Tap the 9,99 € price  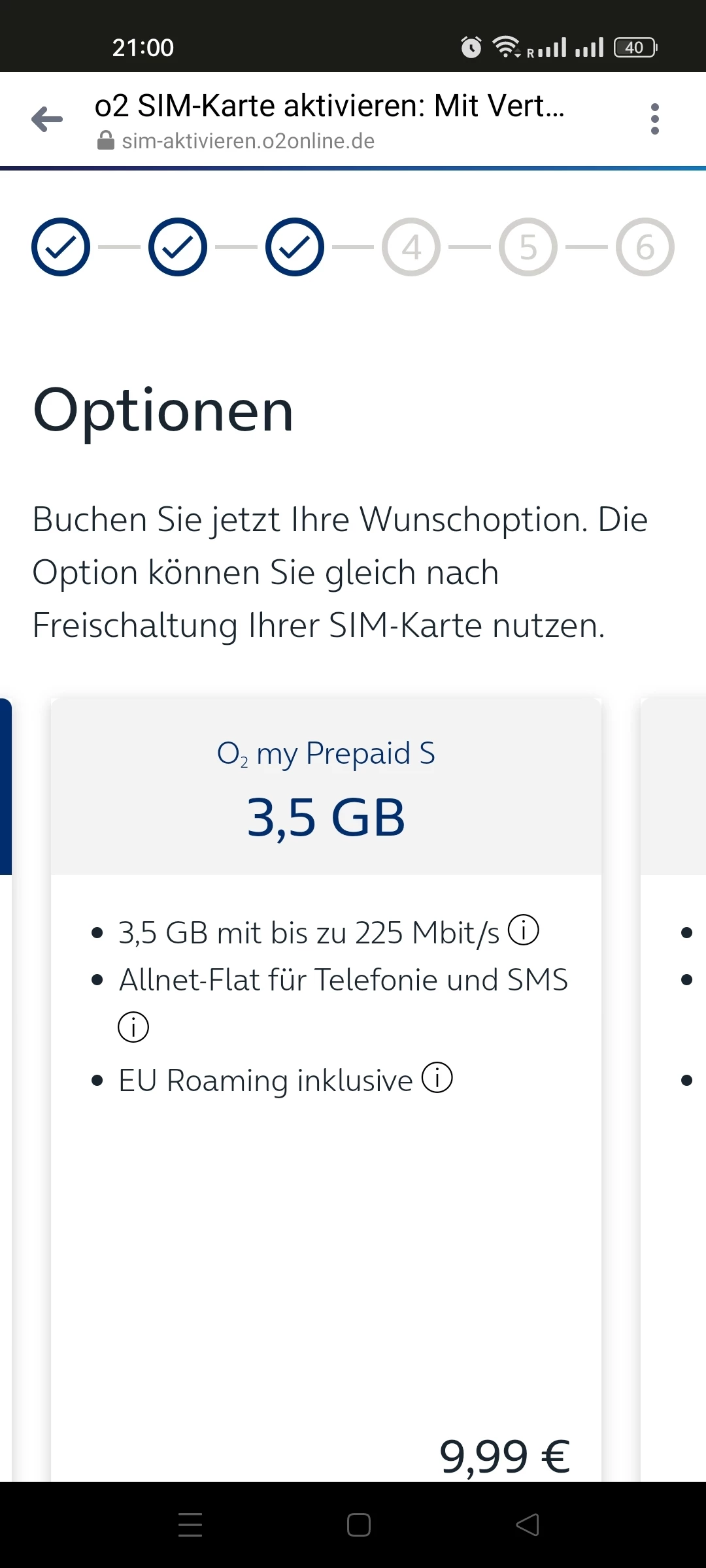point(505,1456)
